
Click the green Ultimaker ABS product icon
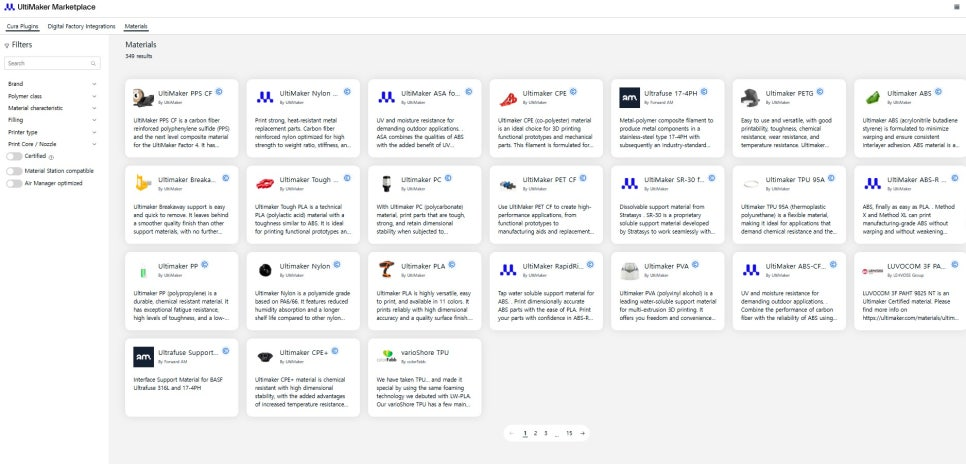pyautogui.click(x=872, y=97)
